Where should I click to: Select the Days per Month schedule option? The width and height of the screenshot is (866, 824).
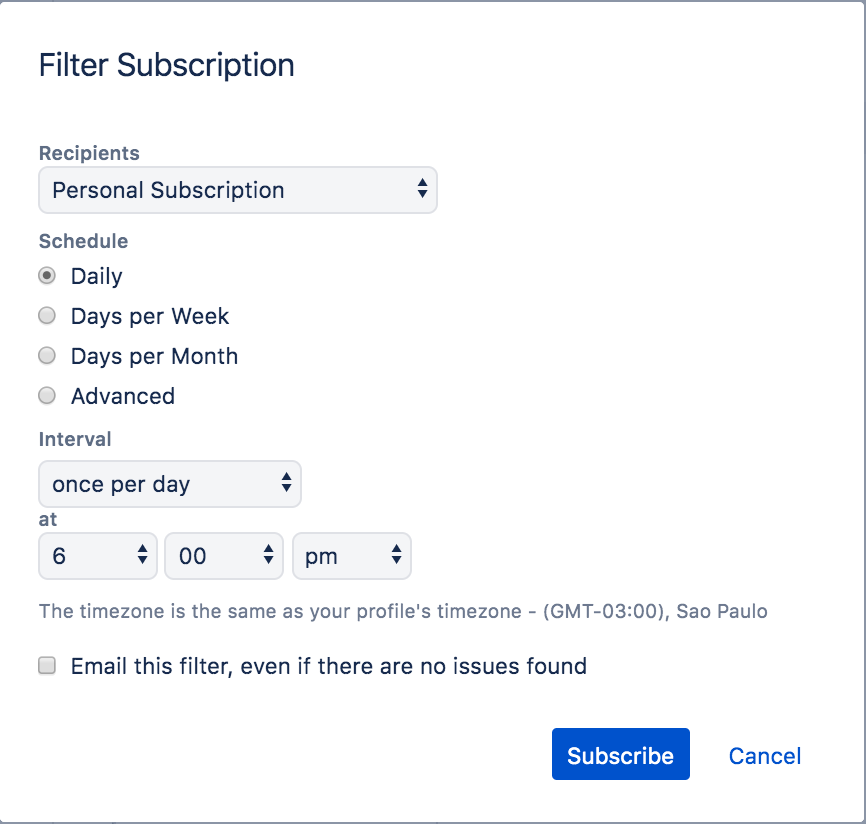(x=46, y=355)
